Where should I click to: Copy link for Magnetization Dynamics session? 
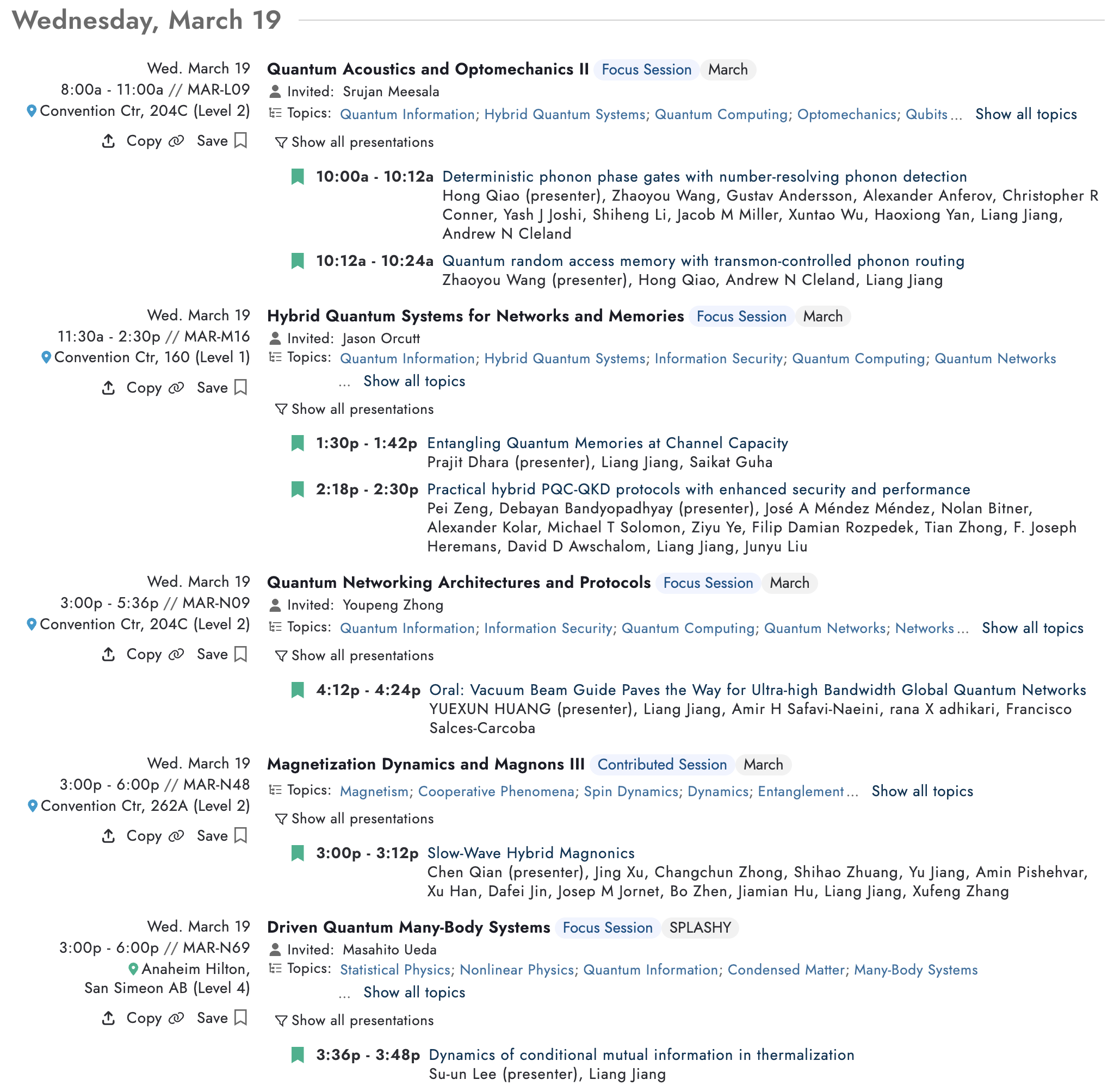click(155, 836)
